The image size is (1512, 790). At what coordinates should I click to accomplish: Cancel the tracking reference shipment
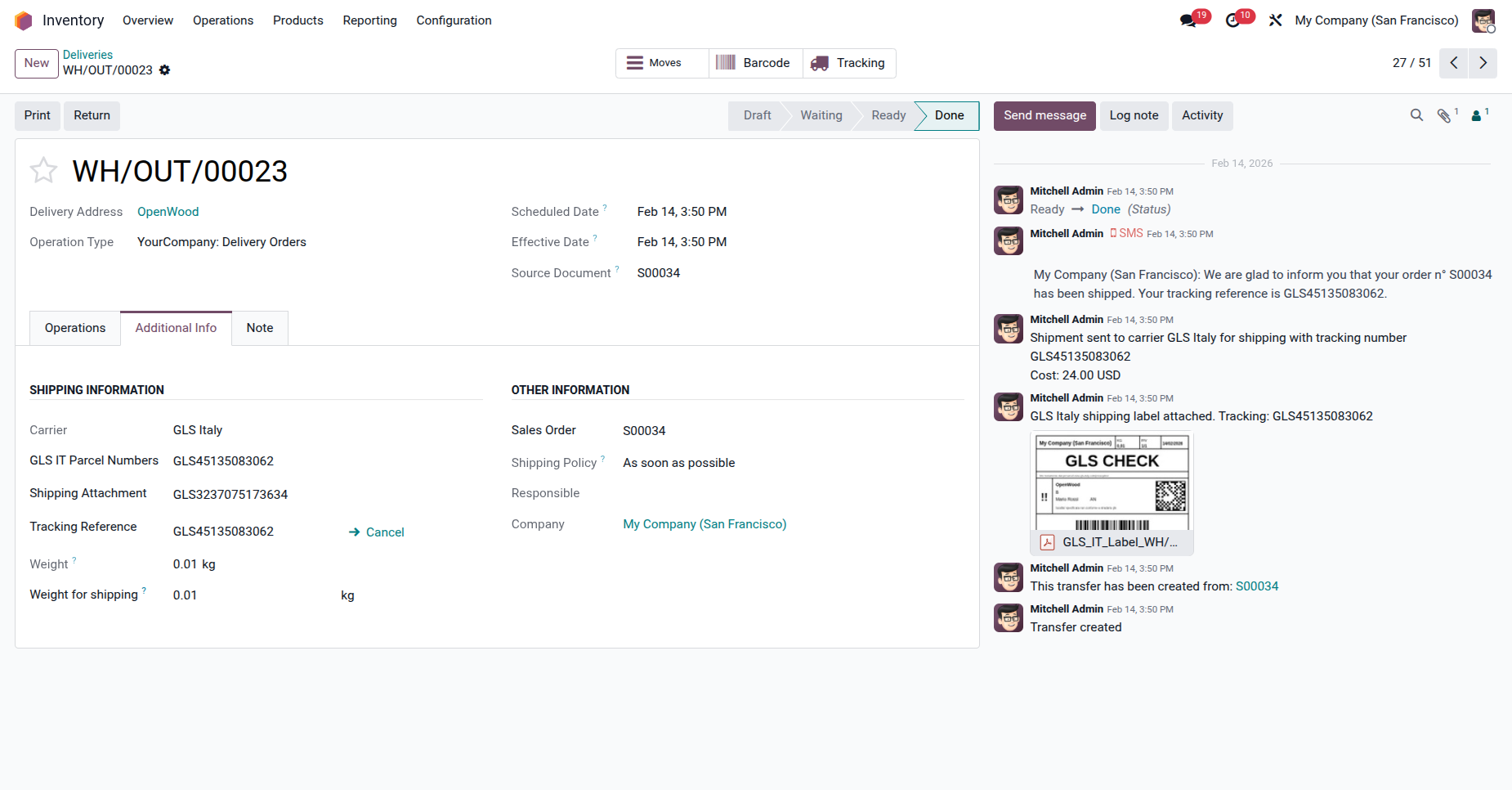coord(377,532)
